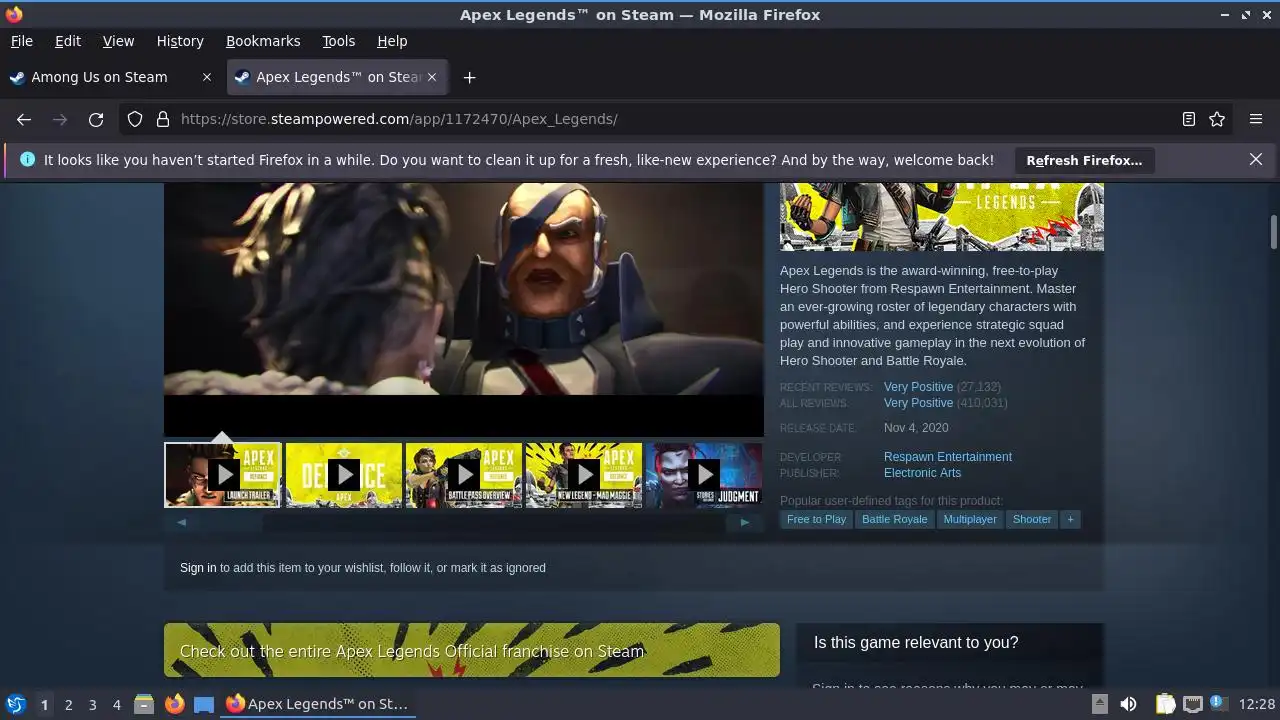Click the network tray icon
The image size is (1280, 720).
click(x=1192, y=704)
